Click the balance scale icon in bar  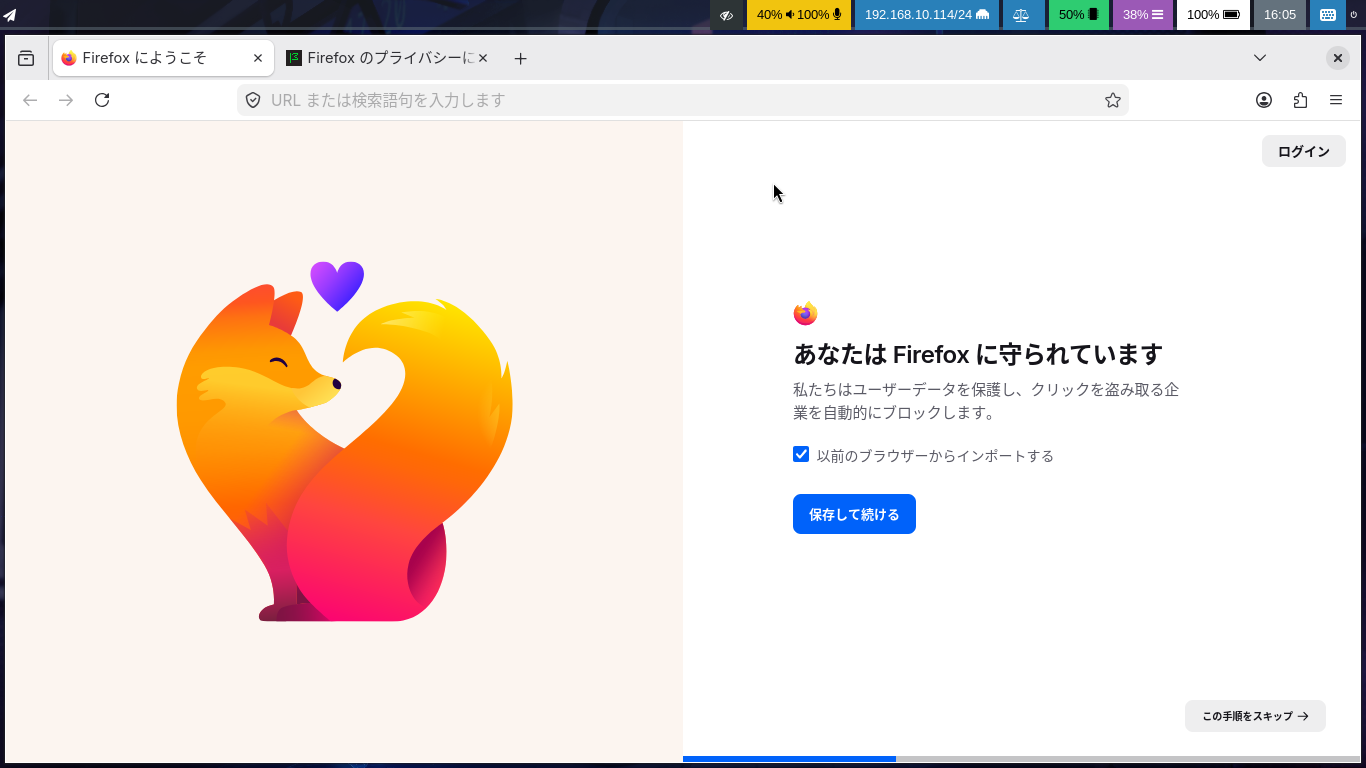tap(1021, 15)
